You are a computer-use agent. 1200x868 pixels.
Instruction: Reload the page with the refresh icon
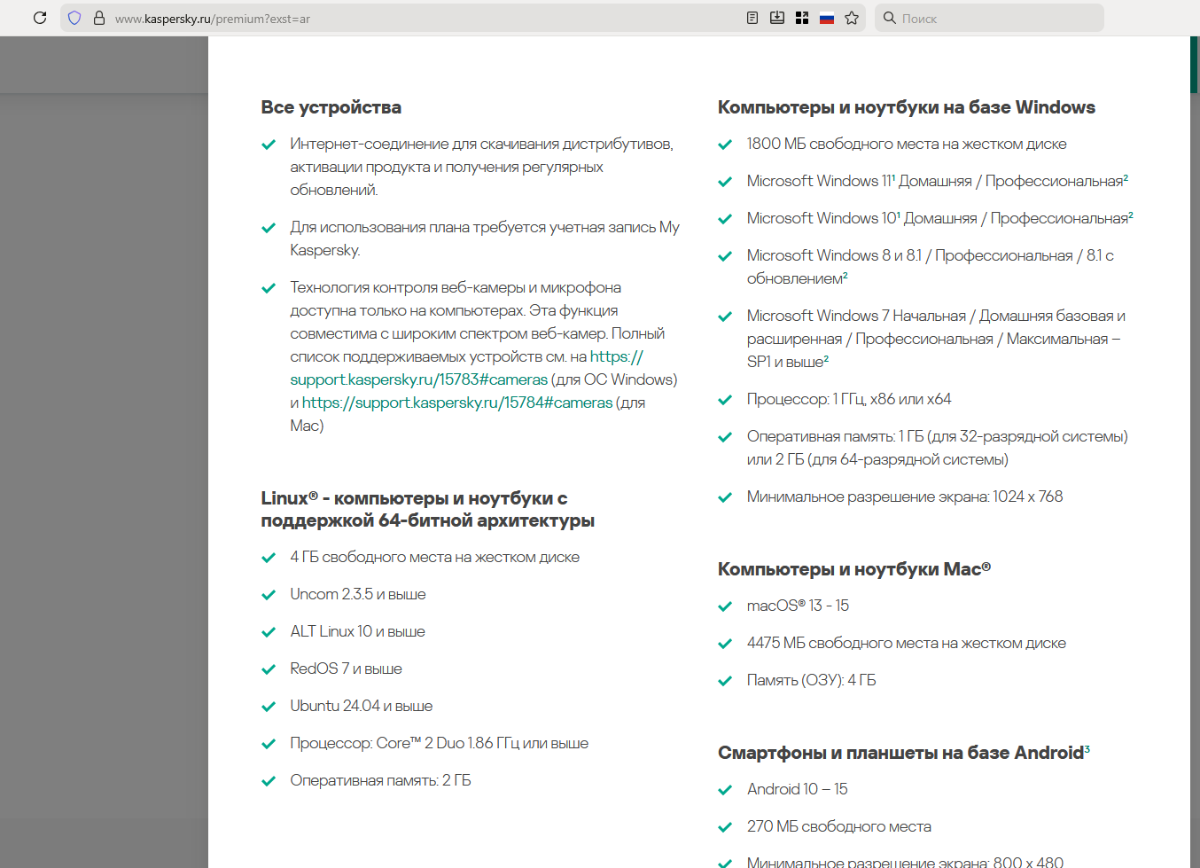(40, 18)
